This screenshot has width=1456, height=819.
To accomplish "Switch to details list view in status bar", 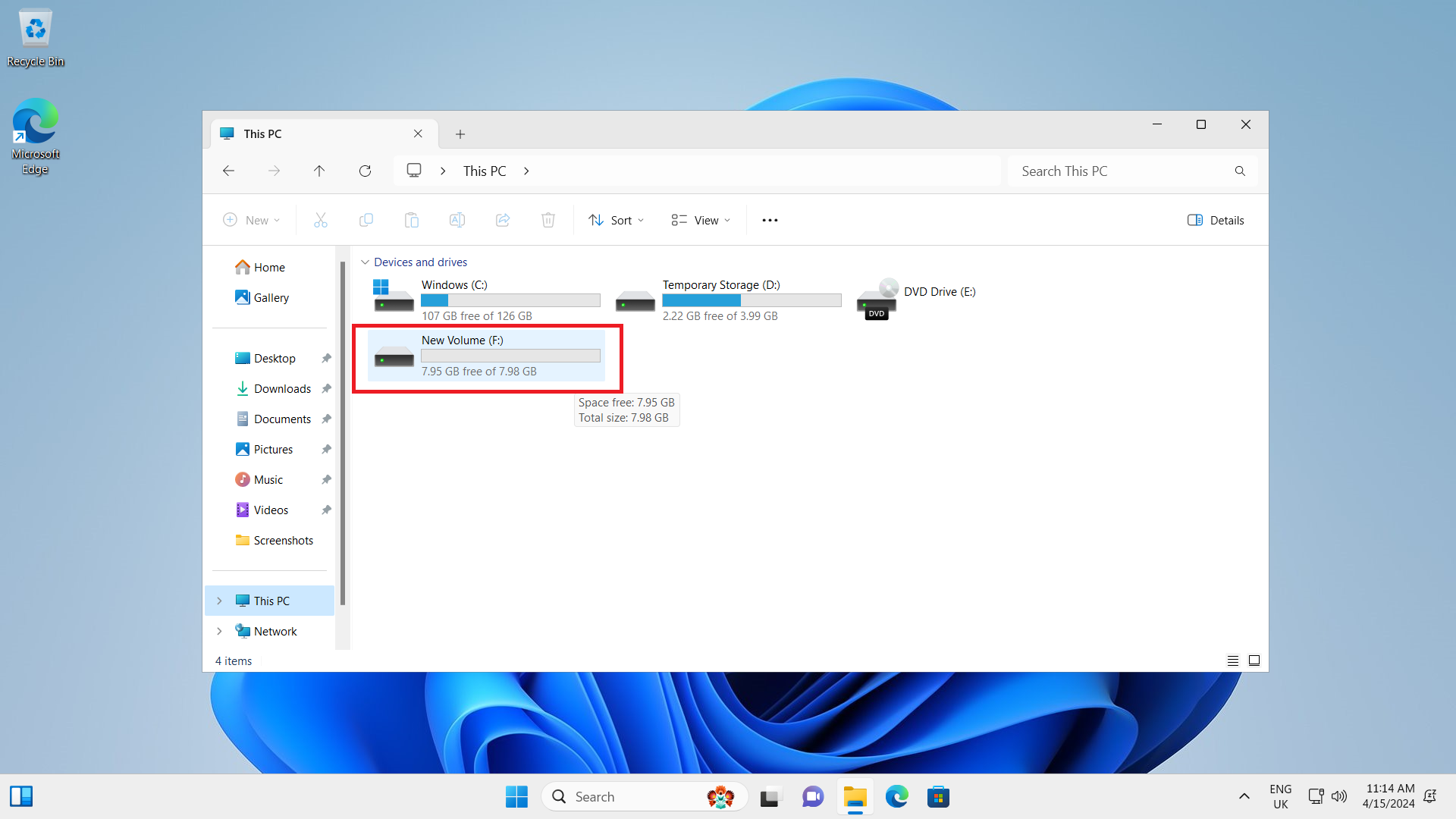I will [1233, 661].
